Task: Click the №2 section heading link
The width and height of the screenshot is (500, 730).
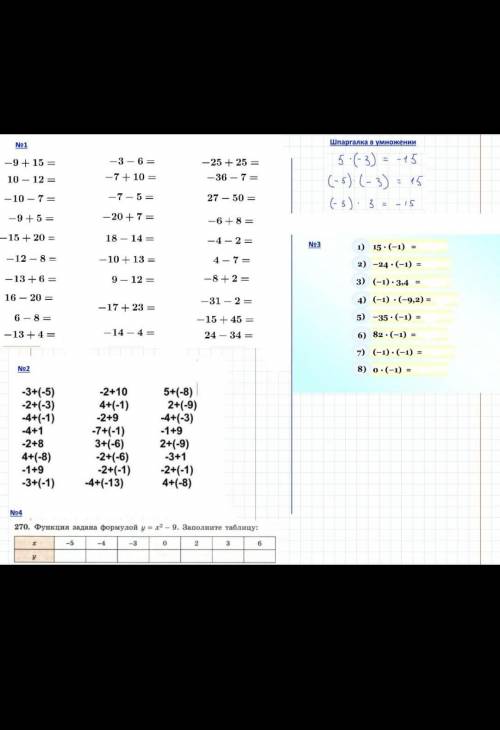Action: point(24,369)
